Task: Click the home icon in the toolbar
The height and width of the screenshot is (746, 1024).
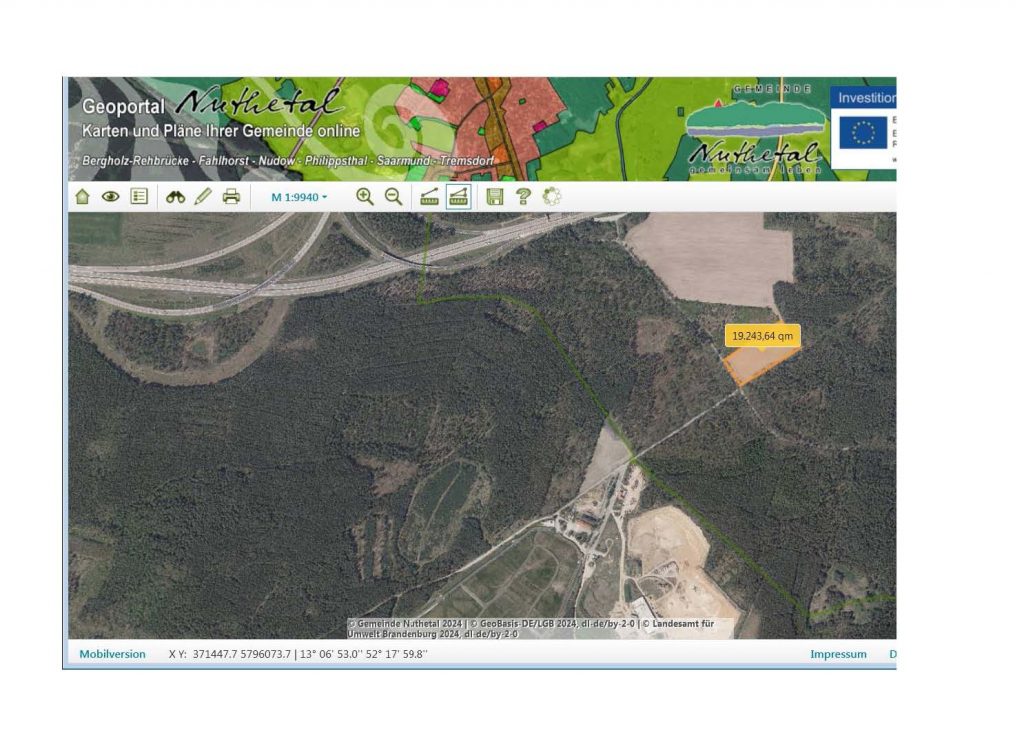Action: tap(82, 197)
